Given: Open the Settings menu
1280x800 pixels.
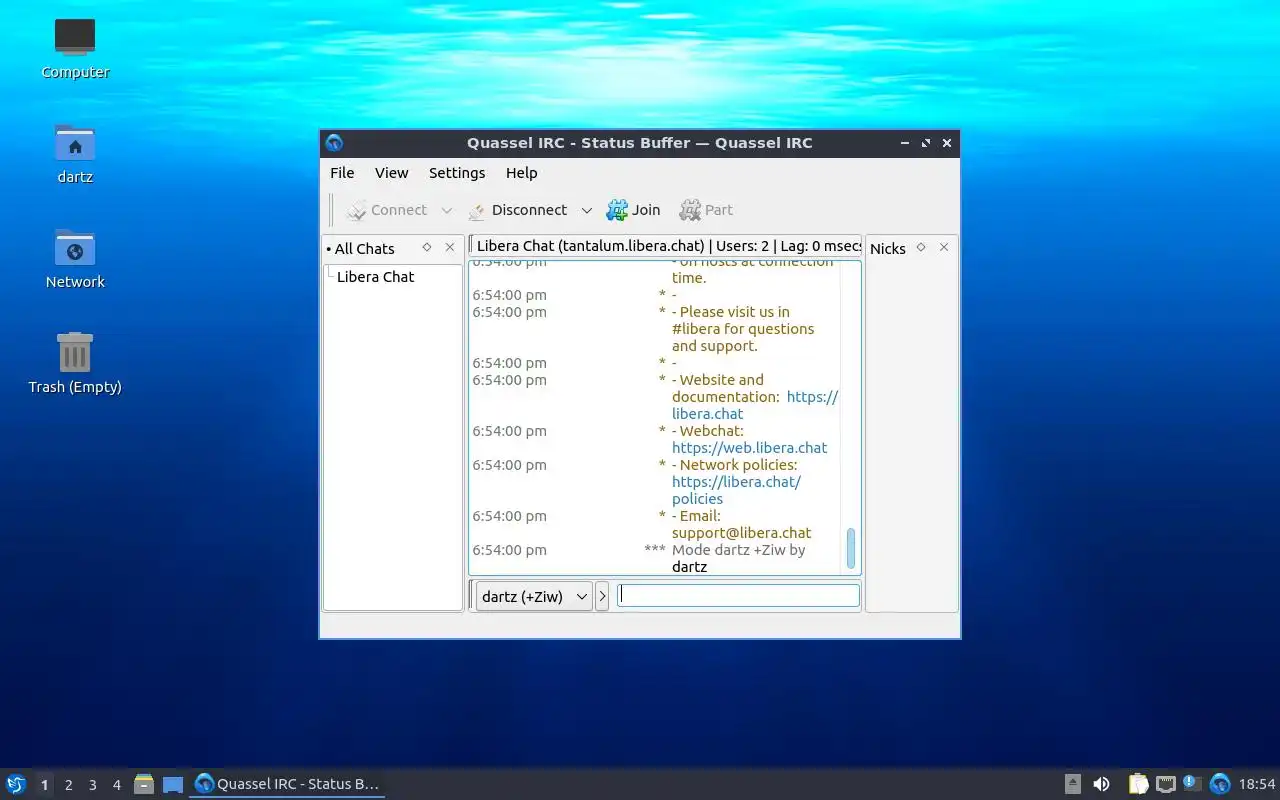Looking at the screenshot, I should coord(457,173).
